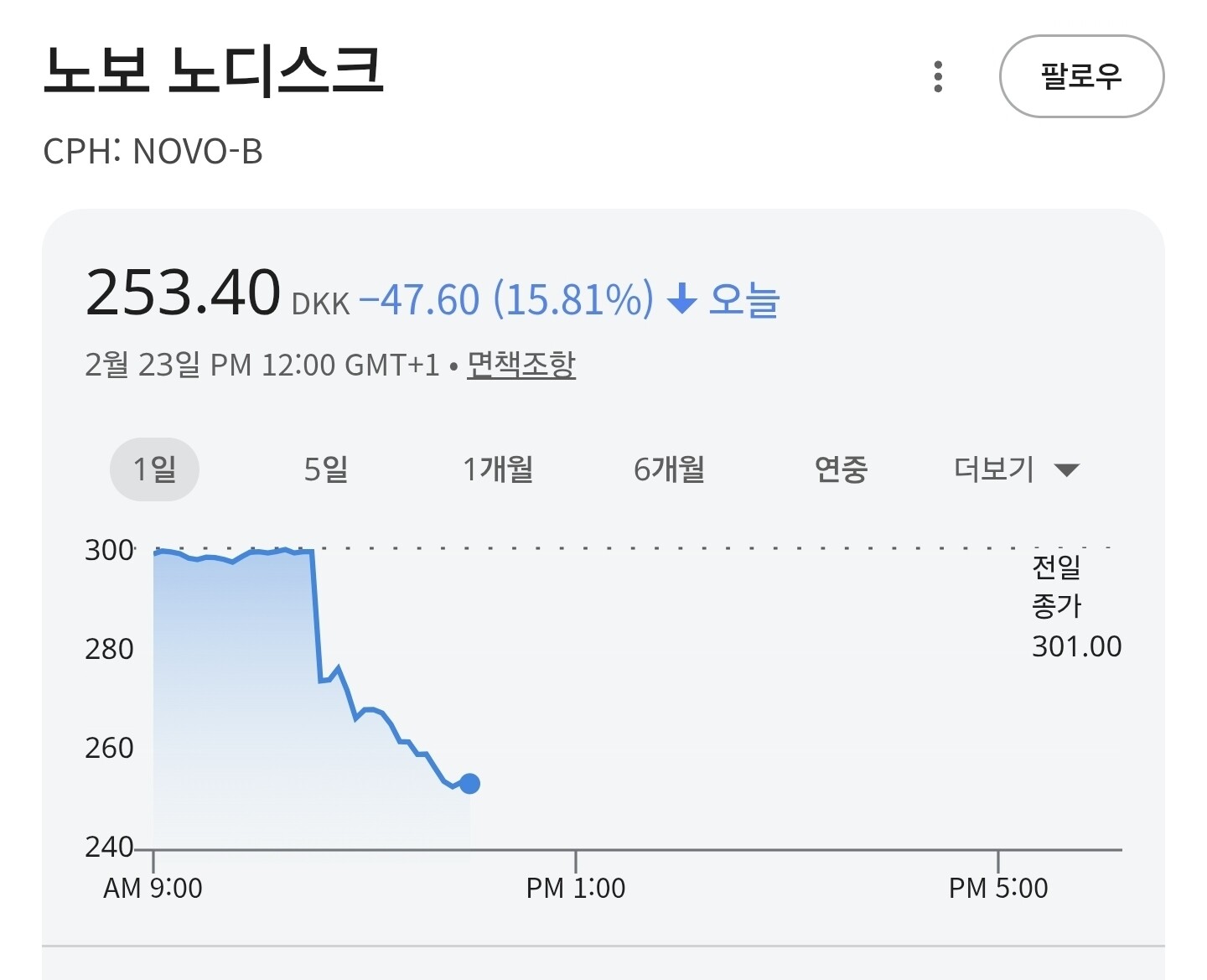The image size is (1207, 980).
Task: Click the 노보 노디스크 company title
Action: coord(214,71)
